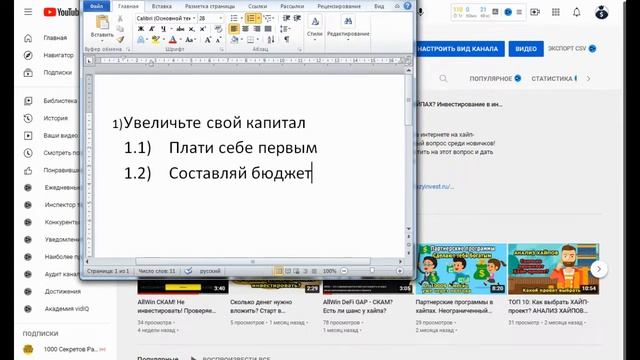This screenshot has width=640, height=360.
Task: Click the YouTube channel search magnifier icon
Action: coord(443,78)
